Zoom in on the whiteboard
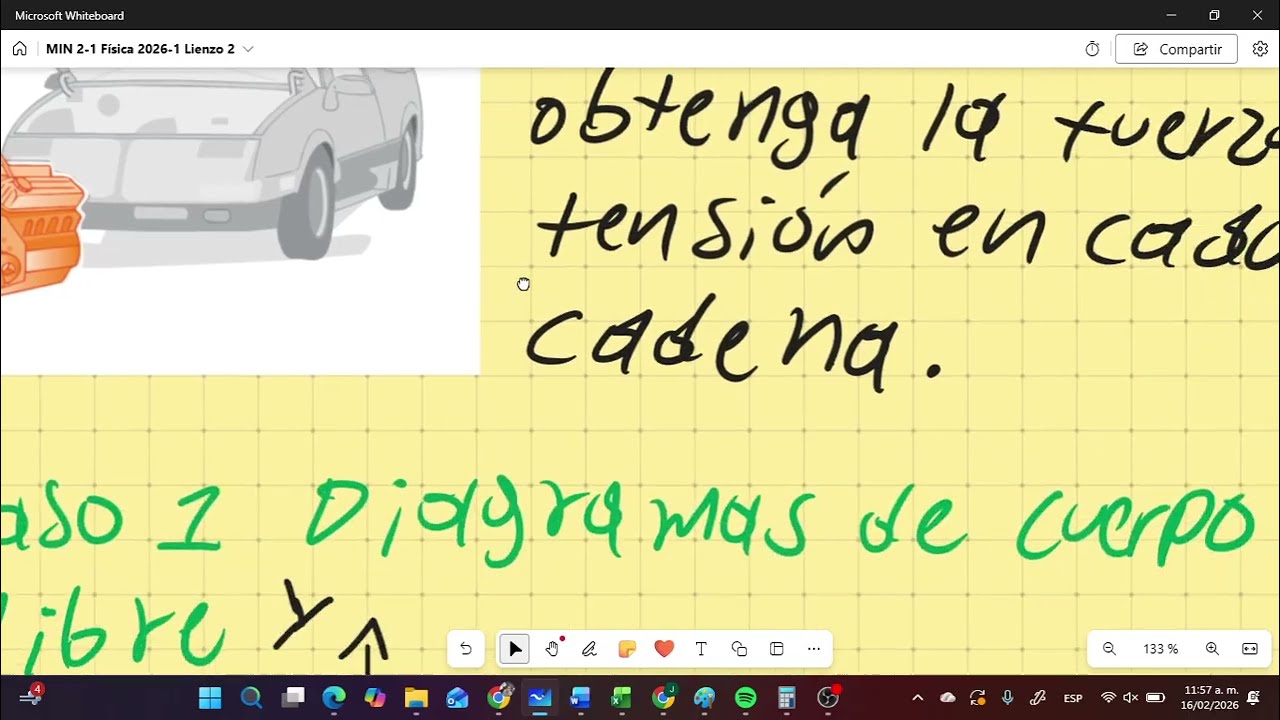 coord(1212,649)
